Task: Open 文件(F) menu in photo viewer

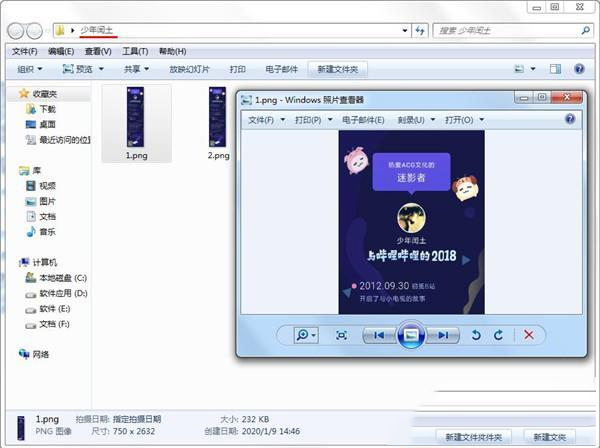Action: point(262,119)
